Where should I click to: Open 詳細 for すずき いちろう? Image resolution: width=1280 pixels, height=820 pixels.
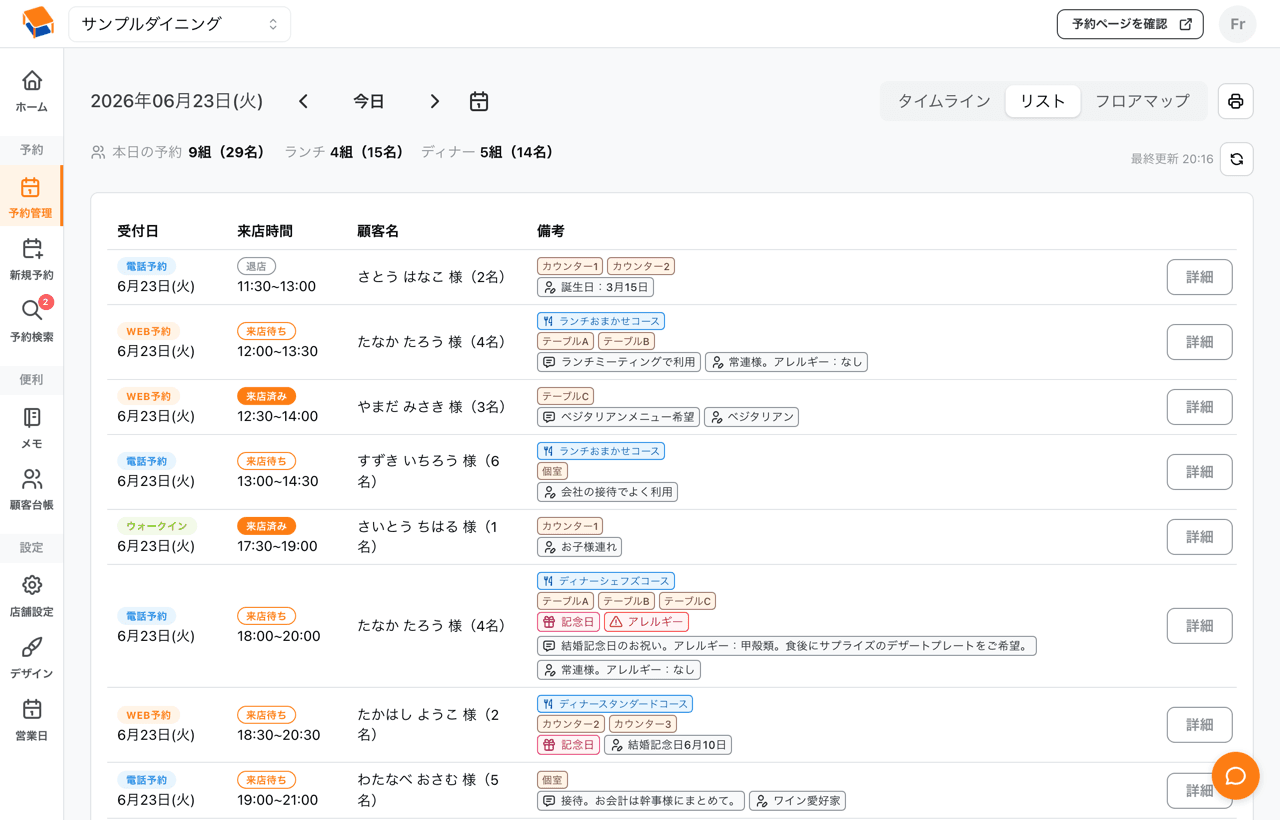[x=1199, y=472]
